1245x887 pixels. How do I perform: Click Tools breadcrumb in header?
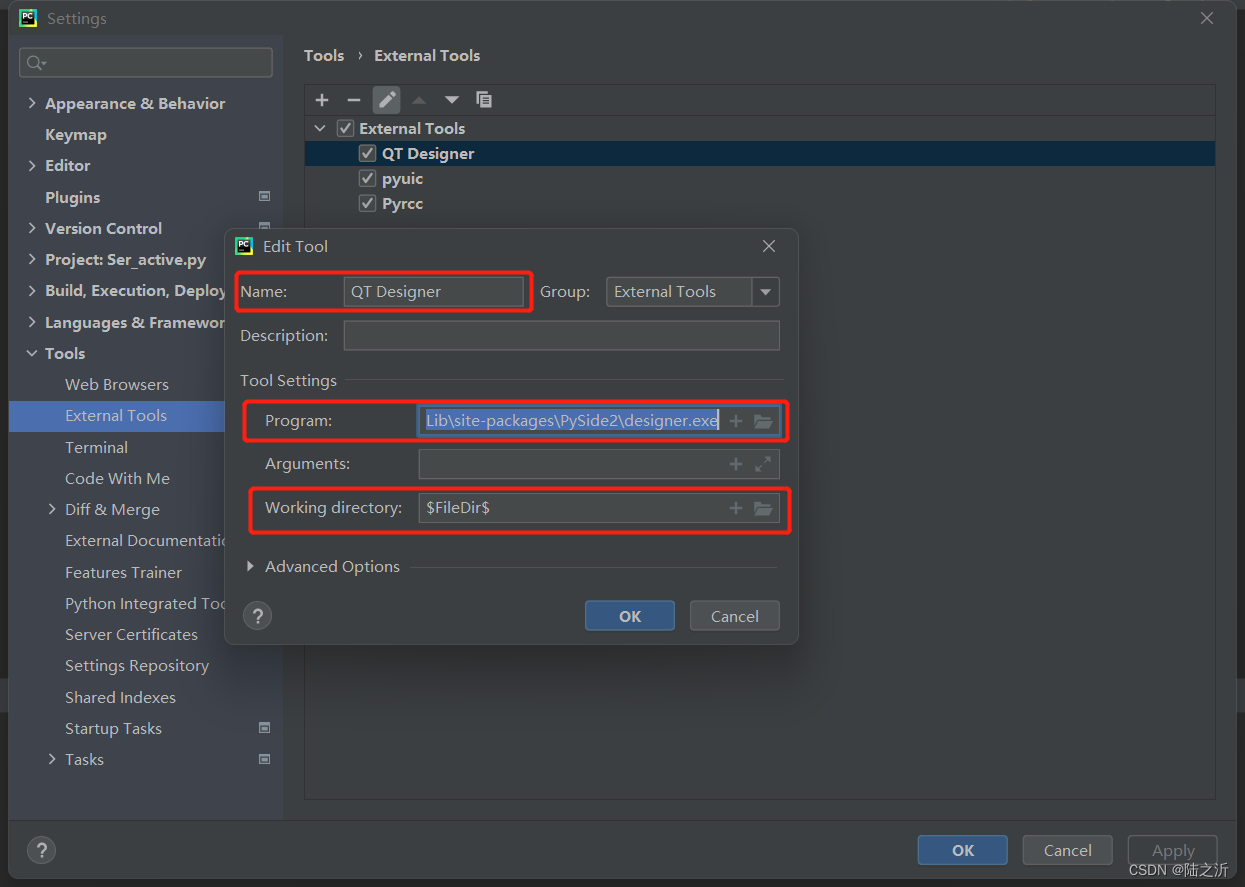click(324, 55)
